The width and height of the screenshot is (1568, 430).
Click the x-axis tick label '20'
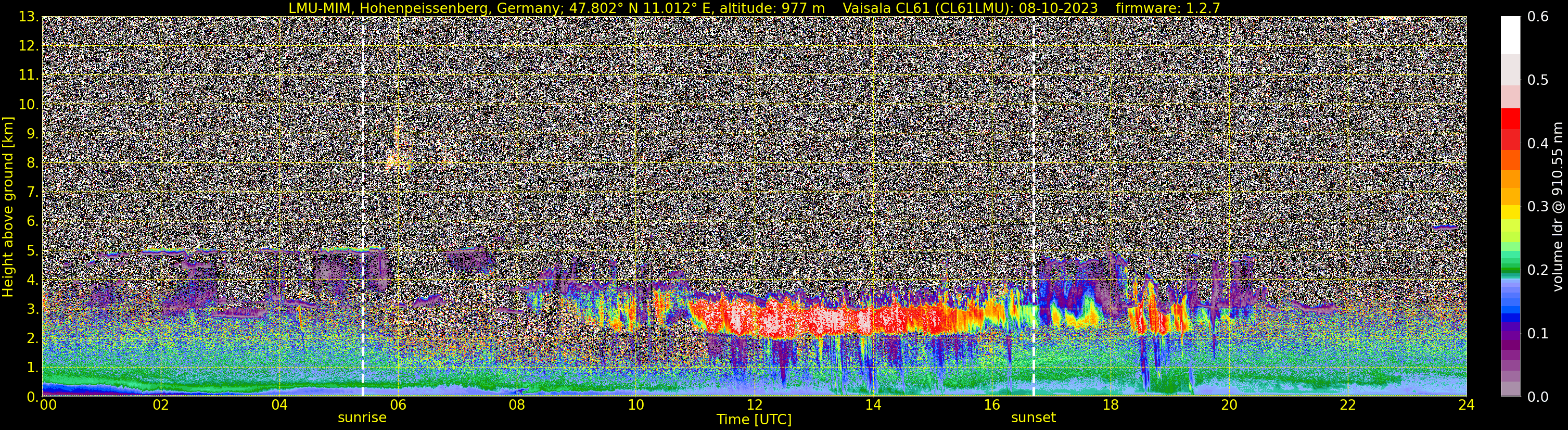tap(1229, 405)
